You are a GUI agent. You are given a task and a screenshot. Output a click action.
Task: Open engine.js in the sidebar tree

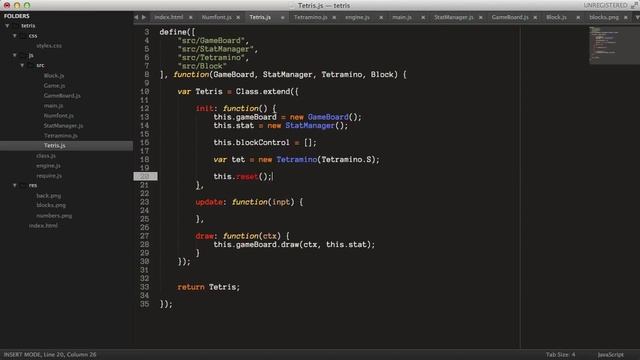pos(48,166)
